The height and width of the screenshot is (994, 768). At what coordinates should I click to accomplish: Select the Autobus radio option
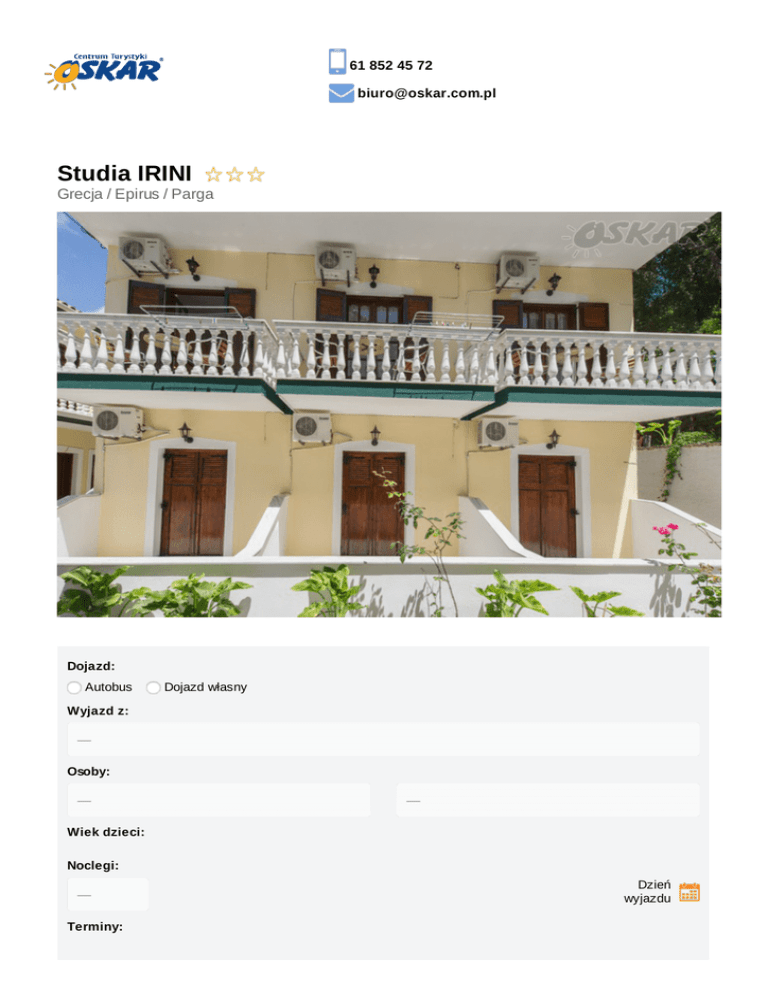point(74,687)
